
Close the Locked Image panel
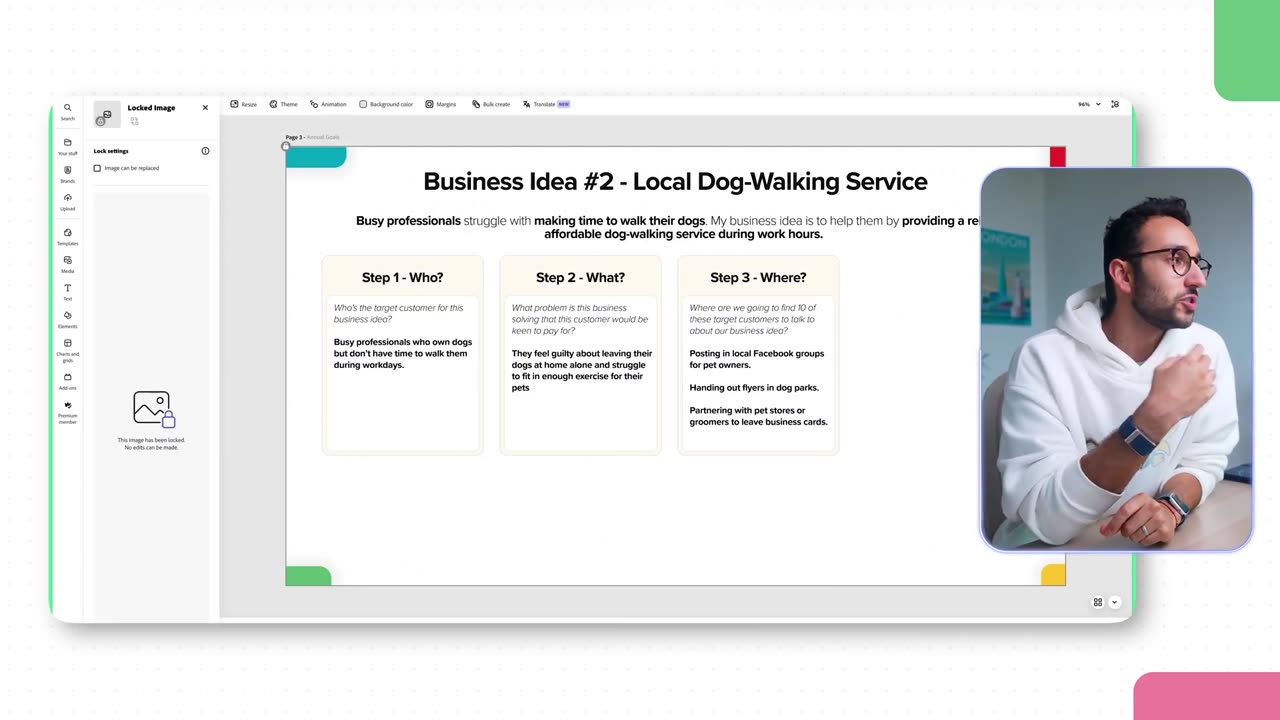pos(205,108)
